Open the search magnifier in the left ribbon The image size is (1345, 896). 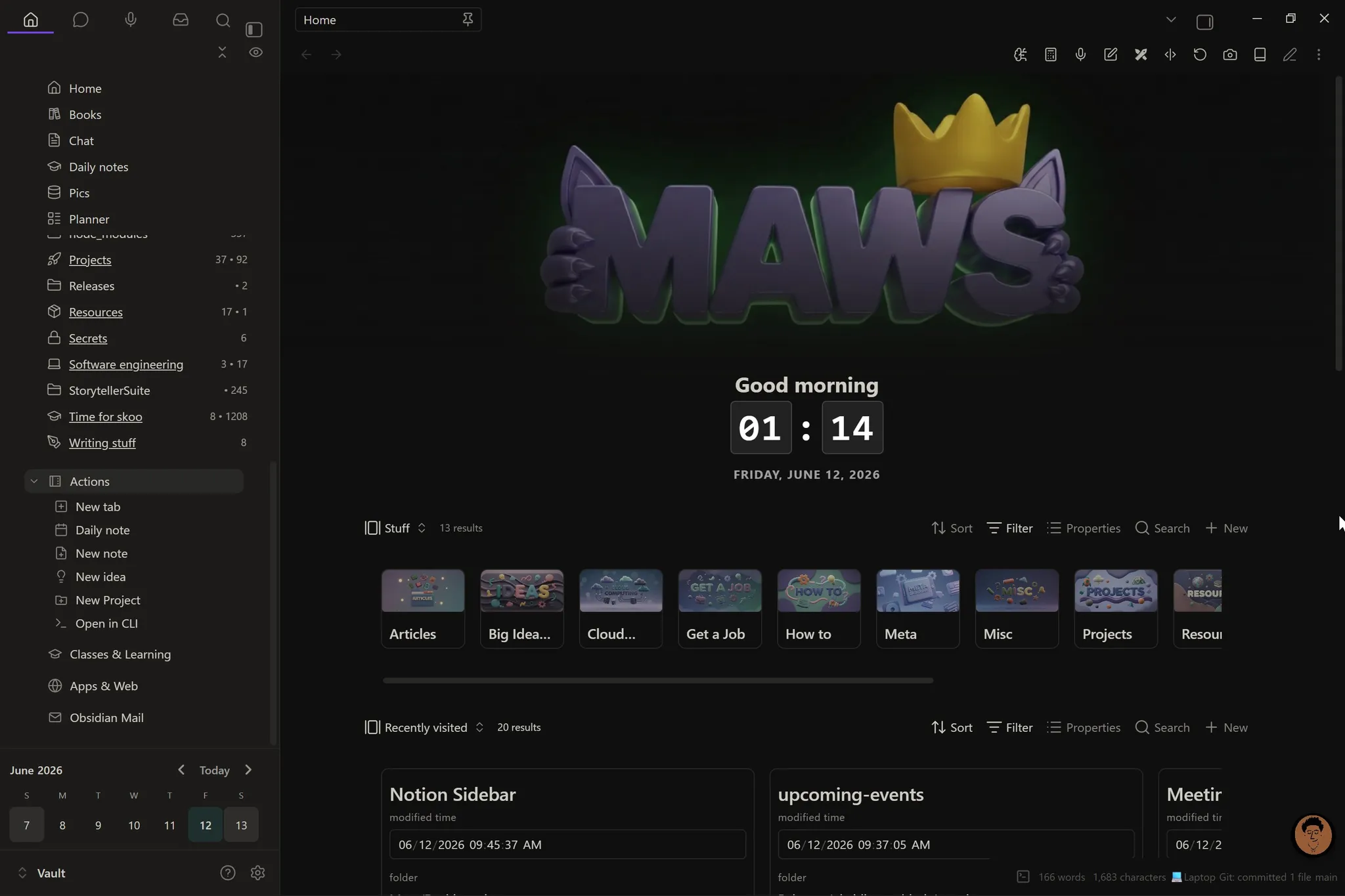pyautogui.click(x=223, y=20)
